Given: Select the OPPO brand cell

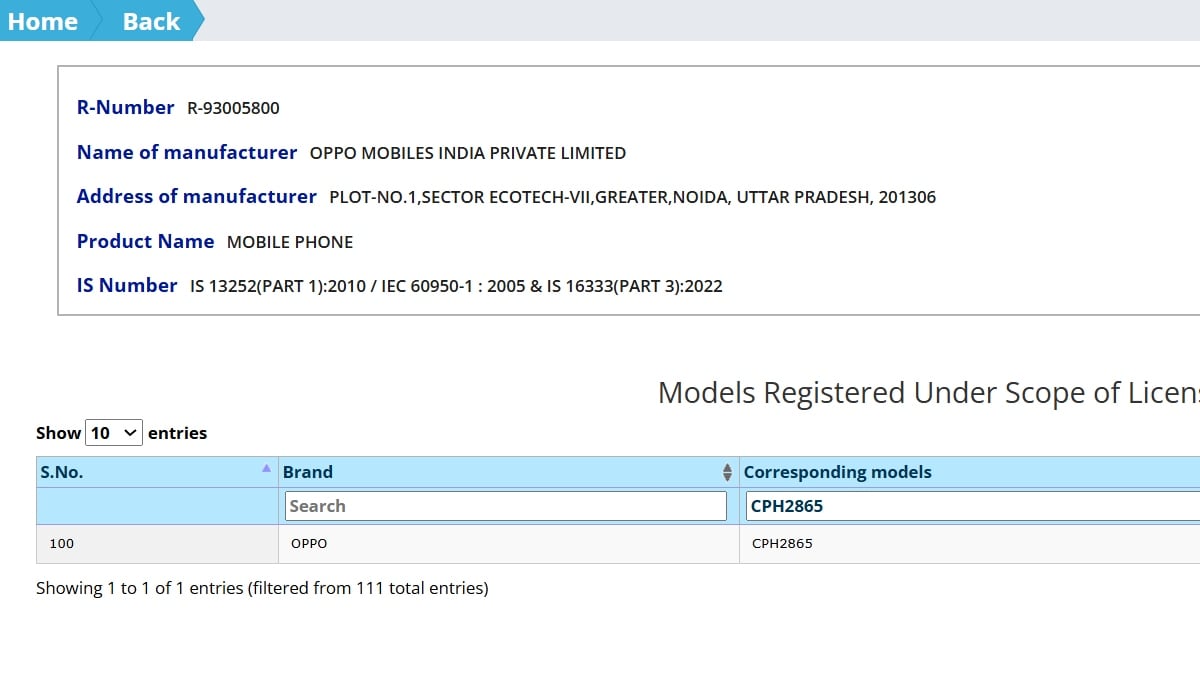Looking at the screenshot, I should point(509,544).
